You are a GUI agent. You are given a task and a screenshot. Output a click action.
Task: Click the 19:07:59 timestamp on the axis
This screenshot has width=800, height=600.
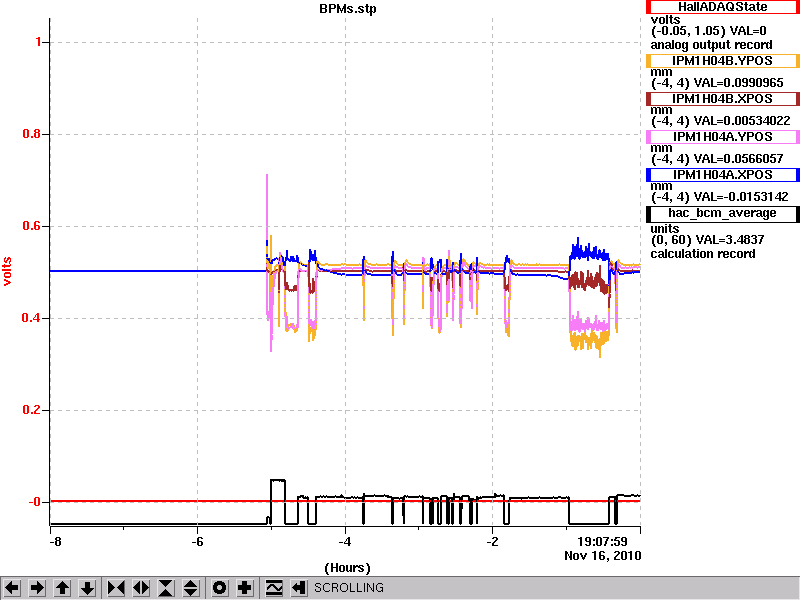point(602,541)
